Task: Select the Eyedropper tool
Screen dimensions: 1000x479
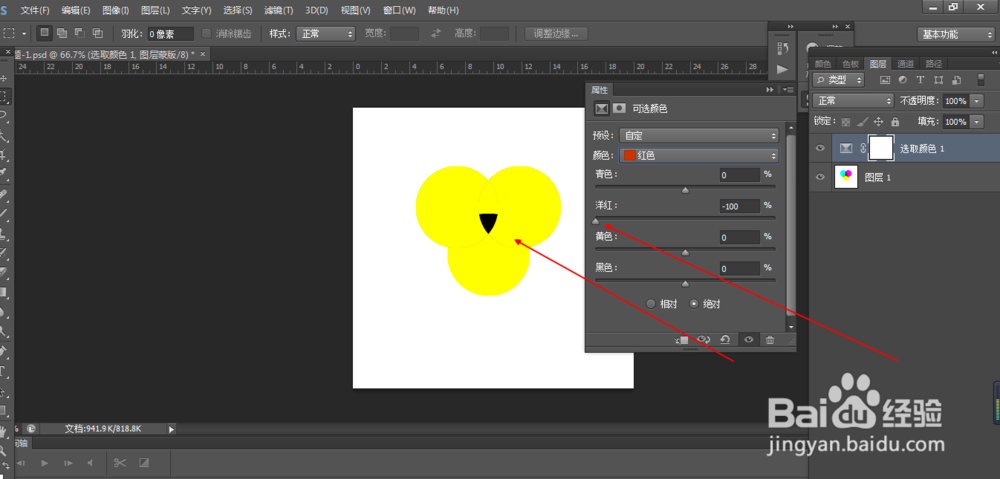Action: (x=4, y=172)
